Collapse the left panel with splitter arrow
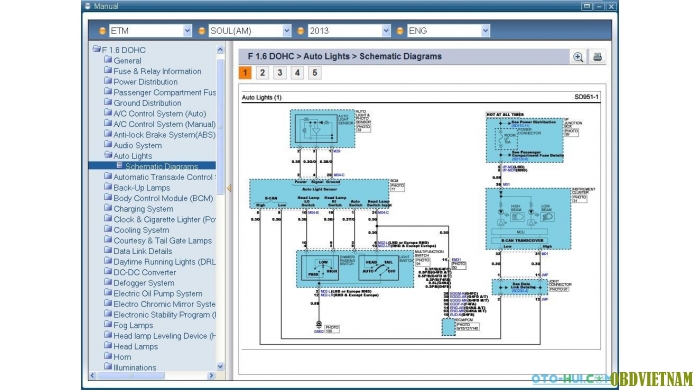 pyautogui.click(x=229, y=188)
